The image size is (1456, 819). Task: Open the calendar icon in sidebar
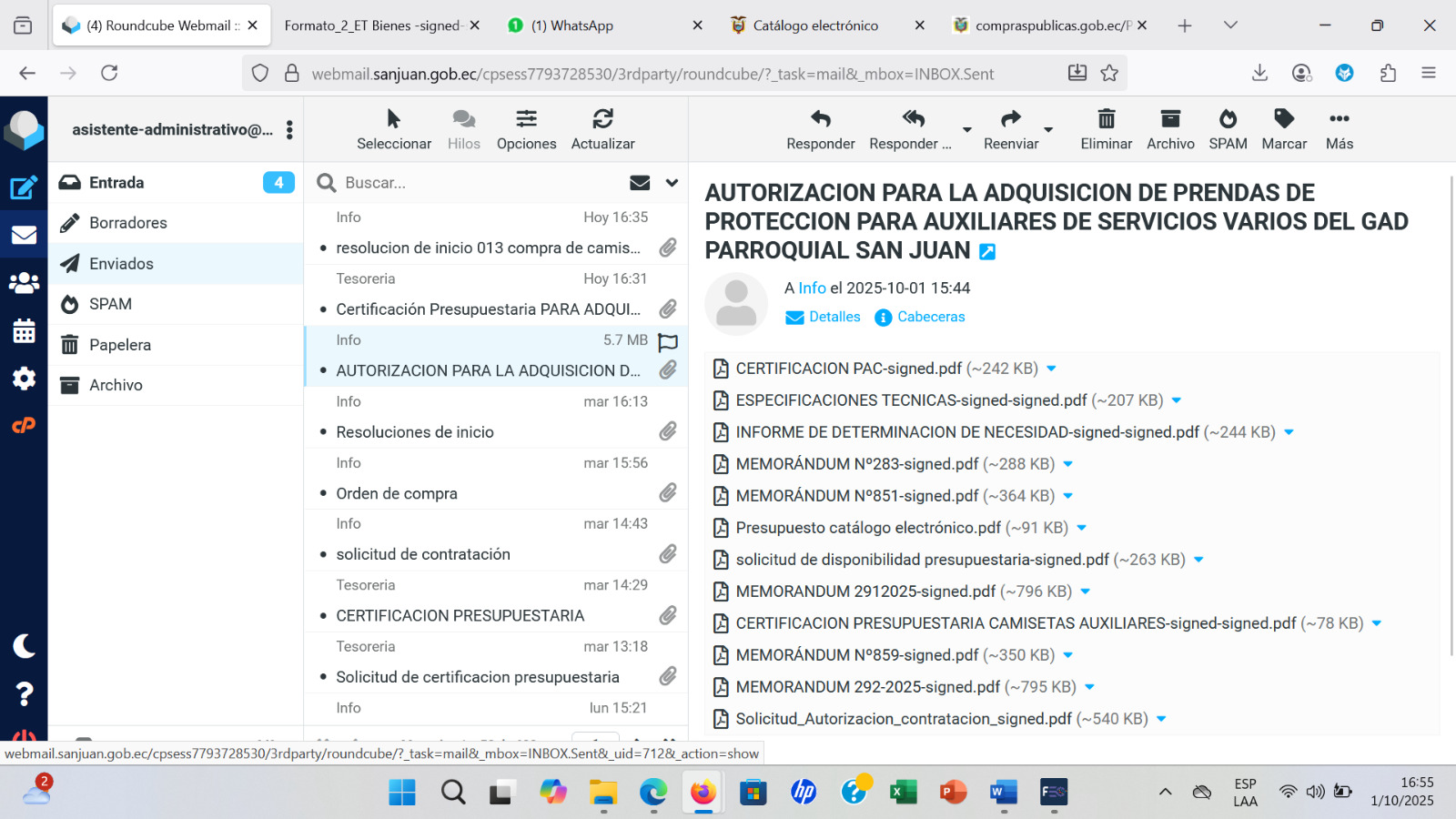24,331
